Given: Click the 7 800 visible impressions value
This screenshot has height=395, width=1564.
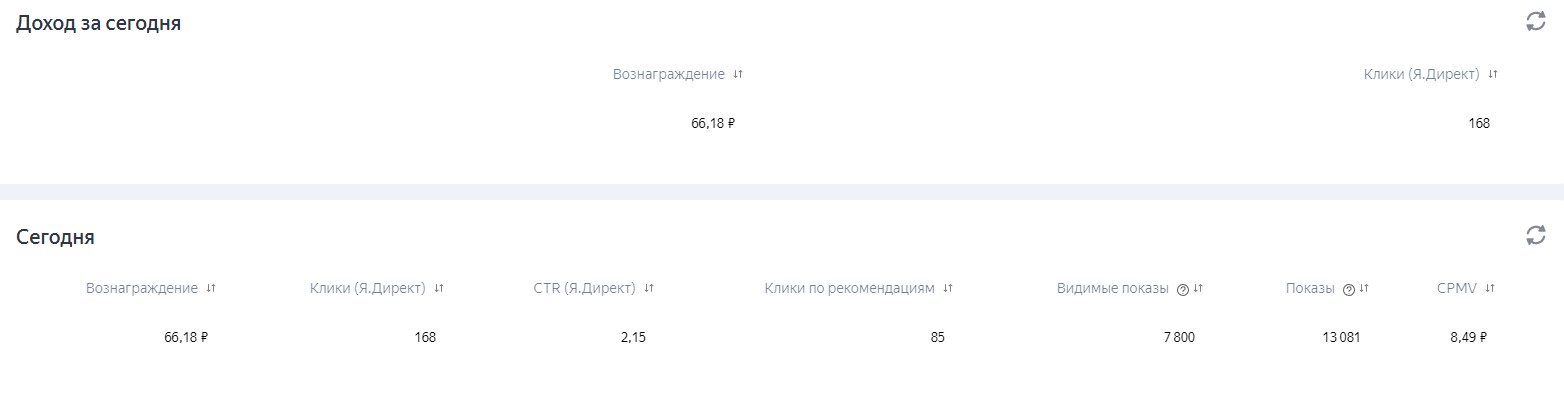Looking at the screenshot, I should [x=1179, y=337].
